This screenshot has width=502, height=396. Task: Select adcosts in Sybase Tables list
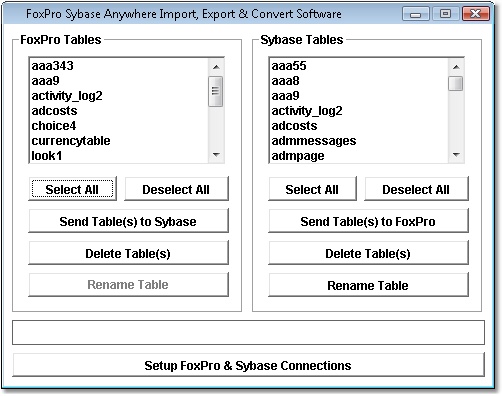(x=359, y=126)
